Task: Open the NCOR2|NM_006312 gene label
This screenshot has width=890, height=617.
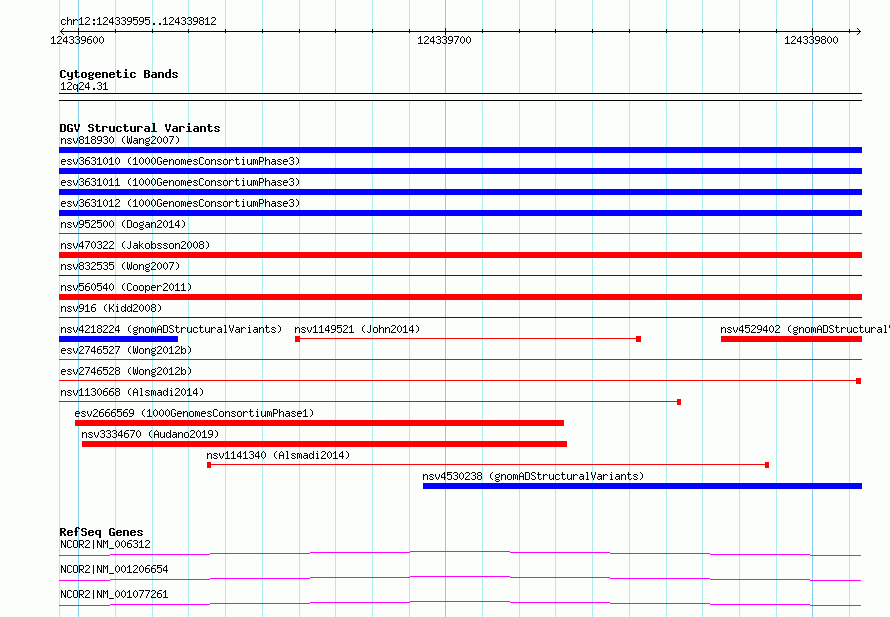Action: coord(106,544)
